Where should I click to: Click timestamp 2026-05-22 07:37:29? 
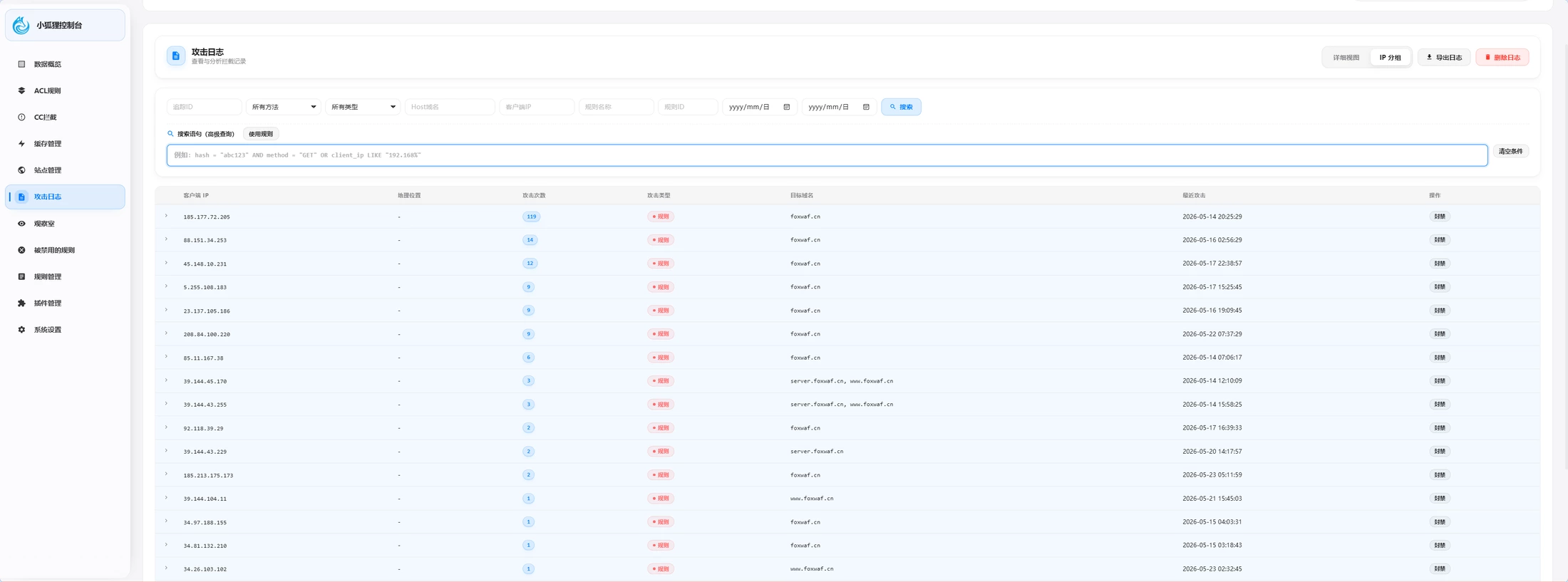pyautogui.click(x=1212, y=334)
